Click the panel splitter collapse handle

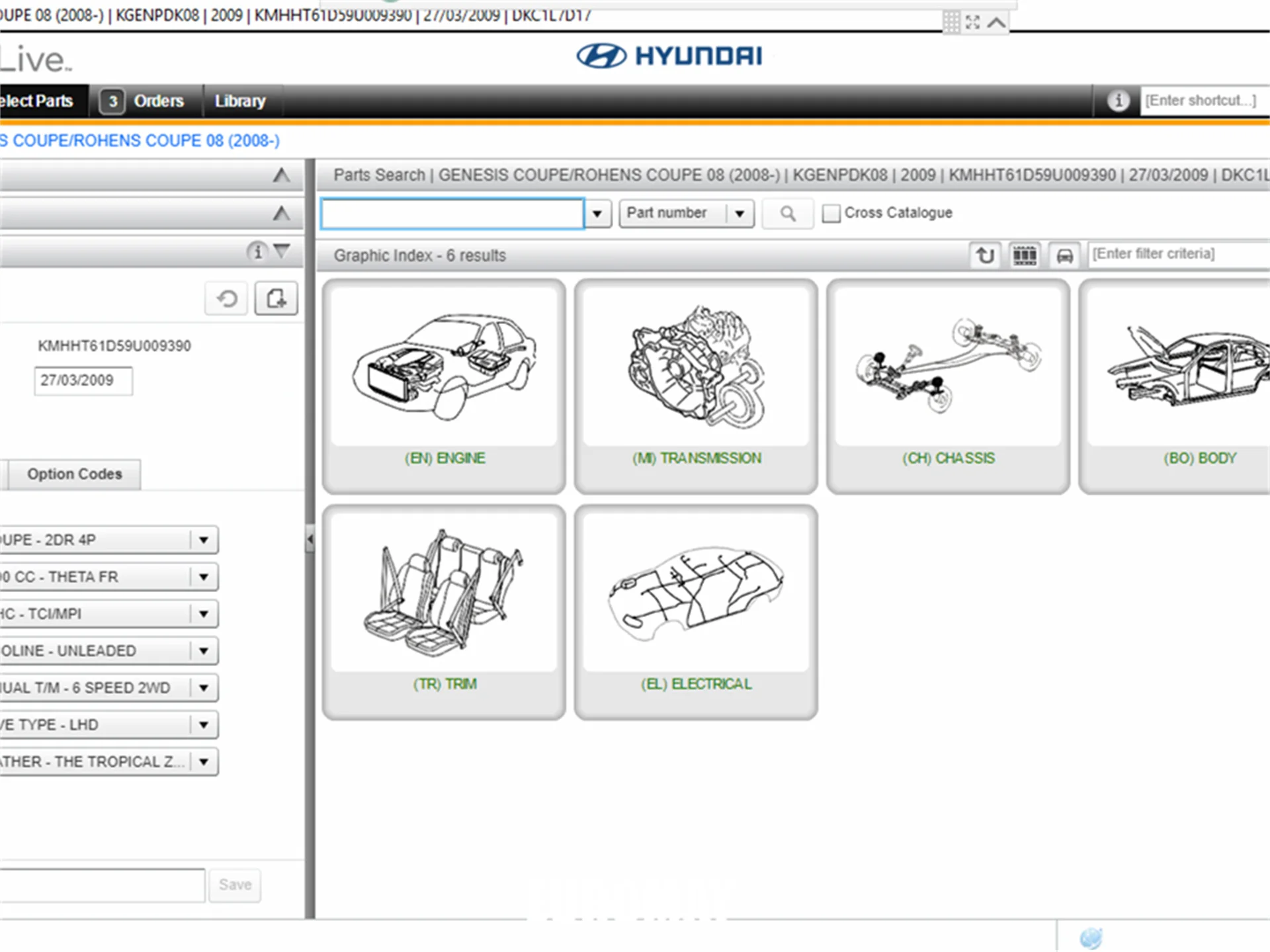(x=310, y=539)
